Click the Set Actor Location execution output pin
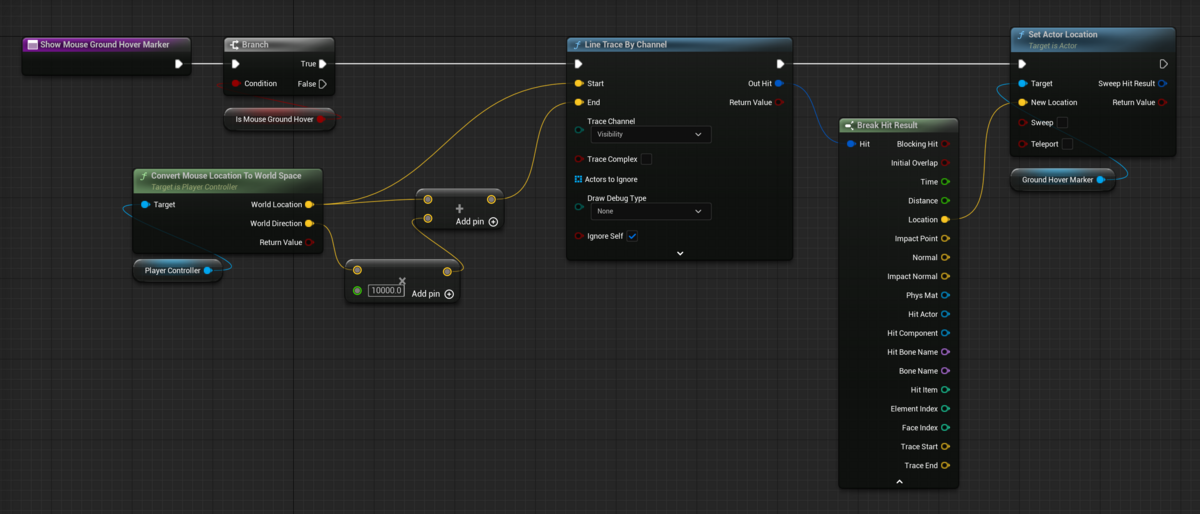Image resolution: width=1200 pixels, height=514 pixels. point(1163,64)
